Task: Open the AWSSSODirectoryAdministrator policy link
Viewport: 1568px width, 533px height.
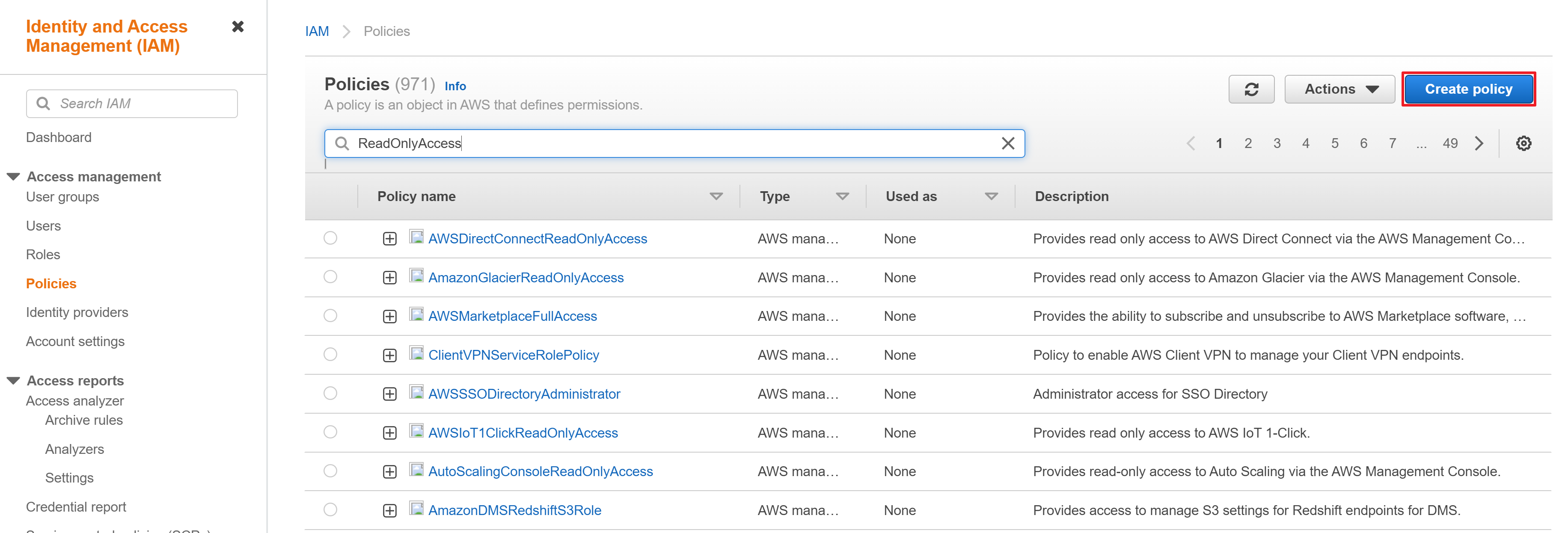Action: pos(524,394)
